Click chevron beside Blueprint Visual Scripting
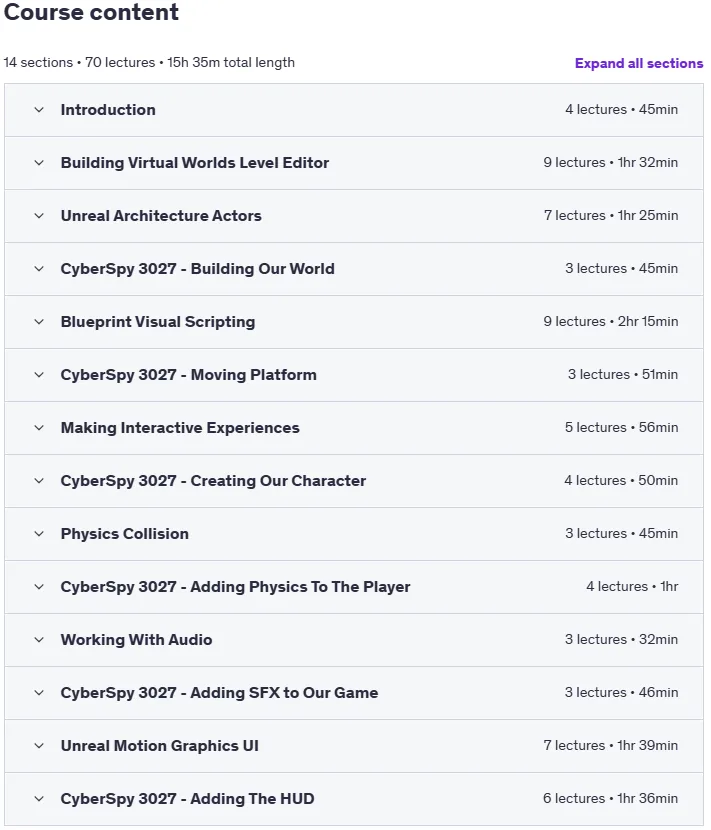 tap(39, 322)
